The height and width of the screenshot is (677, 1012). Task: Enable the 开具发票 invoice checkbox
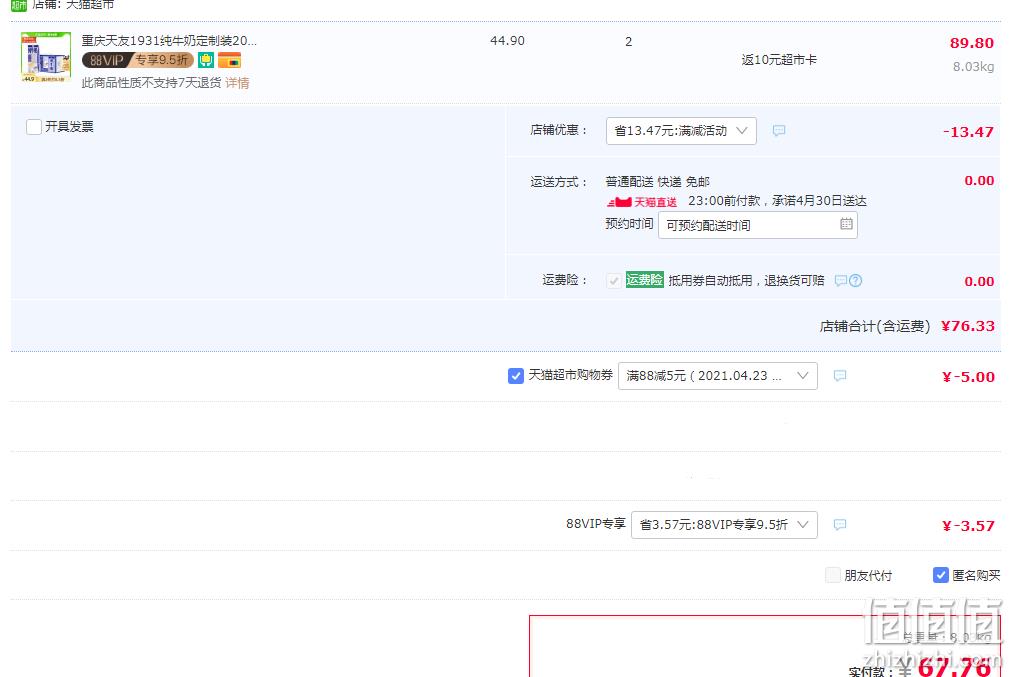[x=34, y=126]
